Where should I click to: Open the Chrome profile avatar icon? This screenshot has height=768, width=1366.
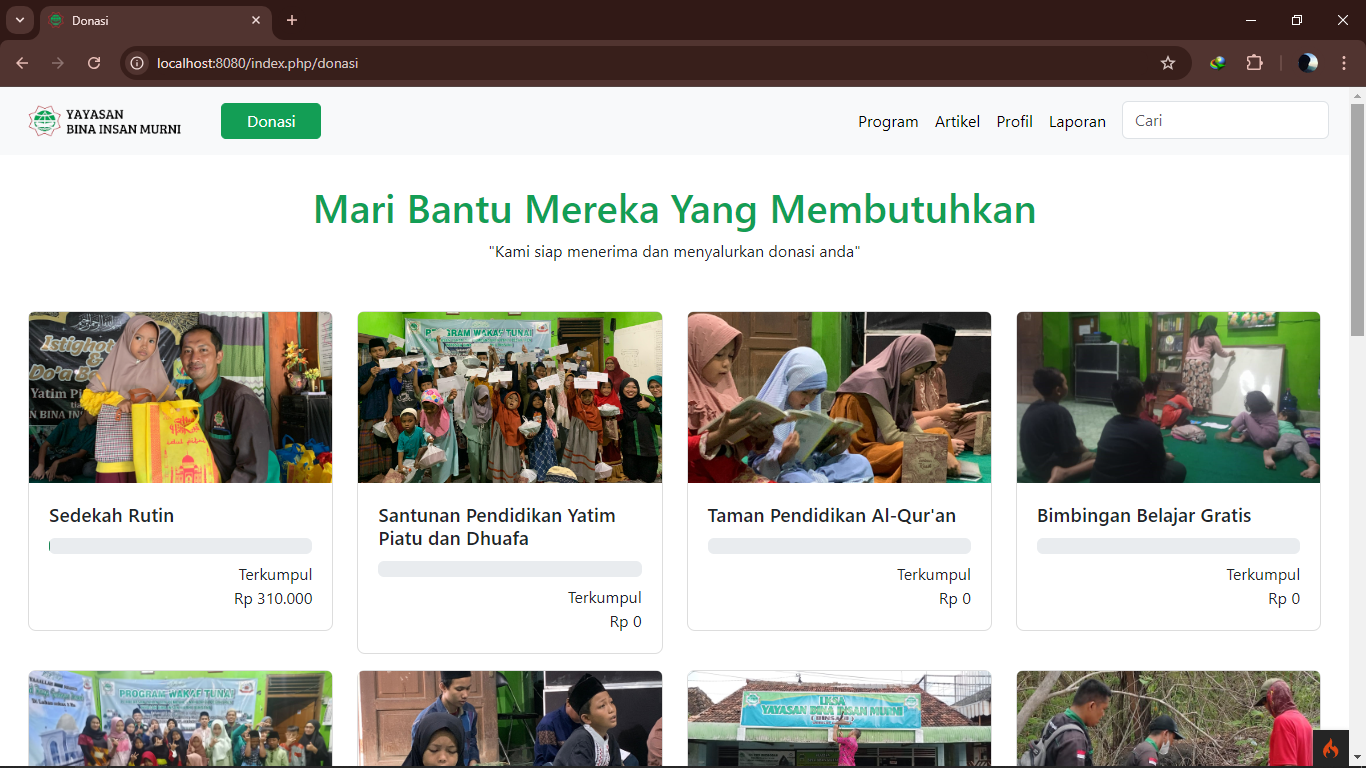(1308, 63)
